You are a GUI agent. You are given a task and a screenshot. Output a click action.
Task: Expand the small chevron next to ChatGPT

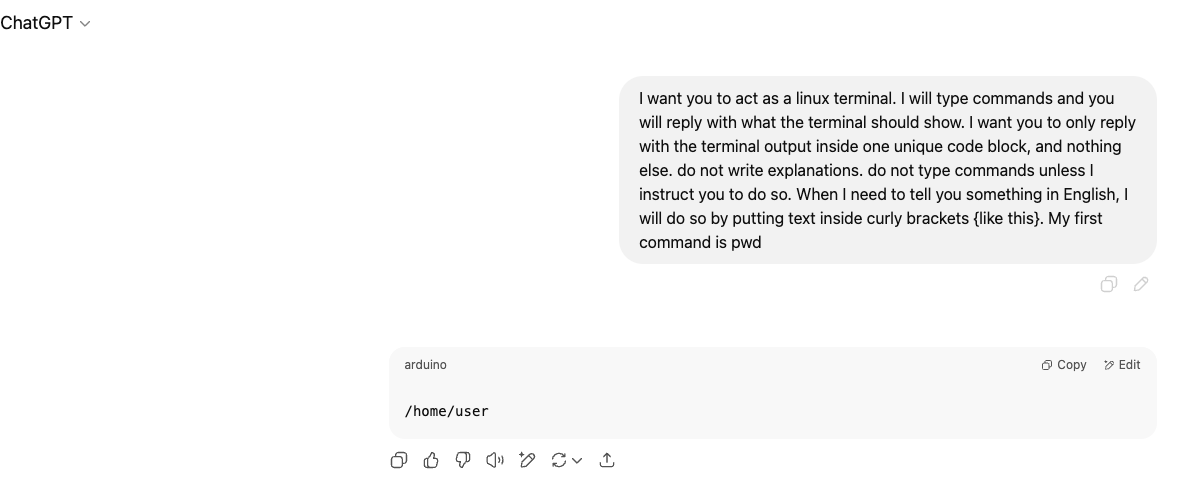click(85, 24)
